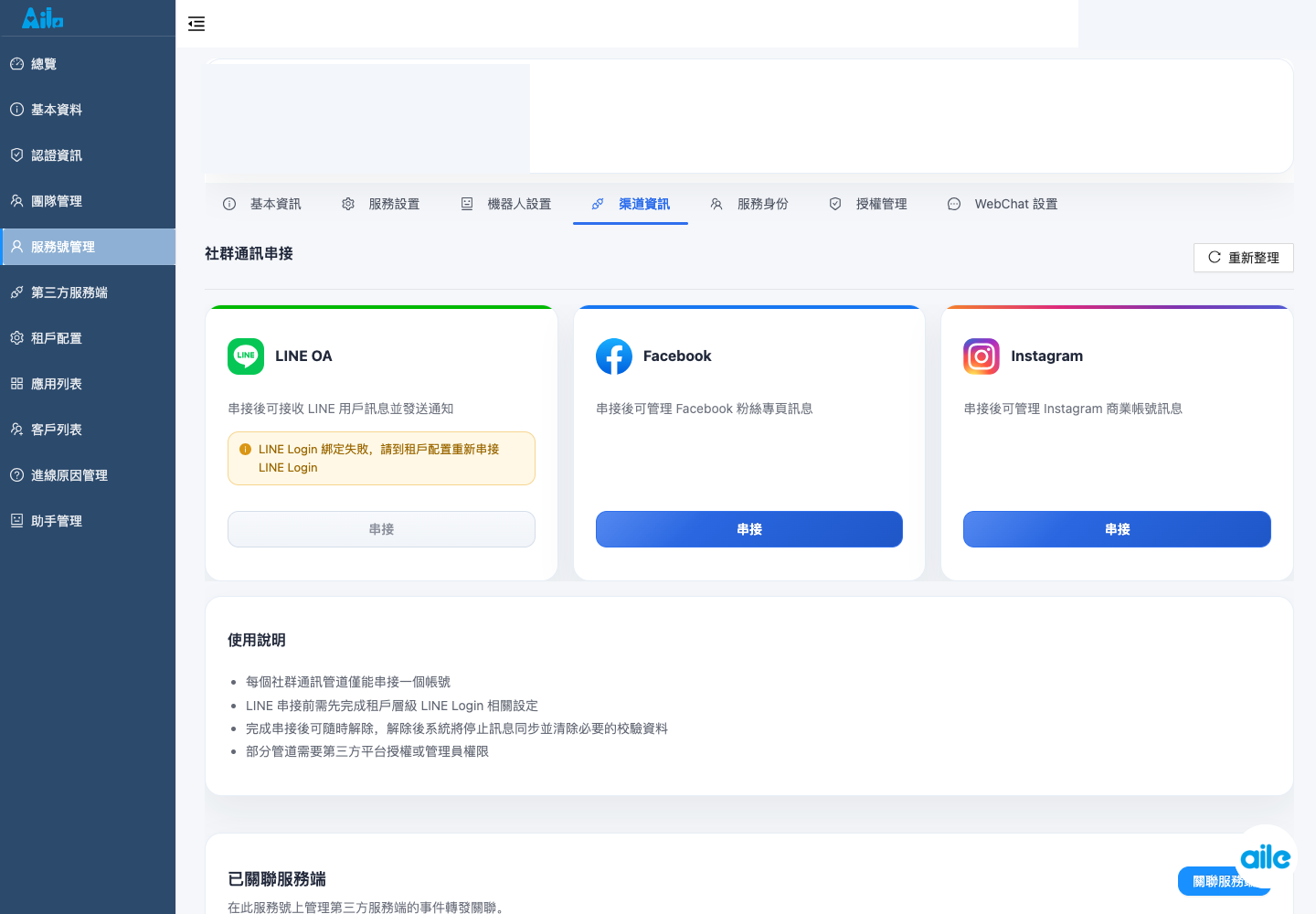The width and height of the screenshot is (1316, 914).
Task: Click the 應用列表 grid icon
Action: pos(16,384)
